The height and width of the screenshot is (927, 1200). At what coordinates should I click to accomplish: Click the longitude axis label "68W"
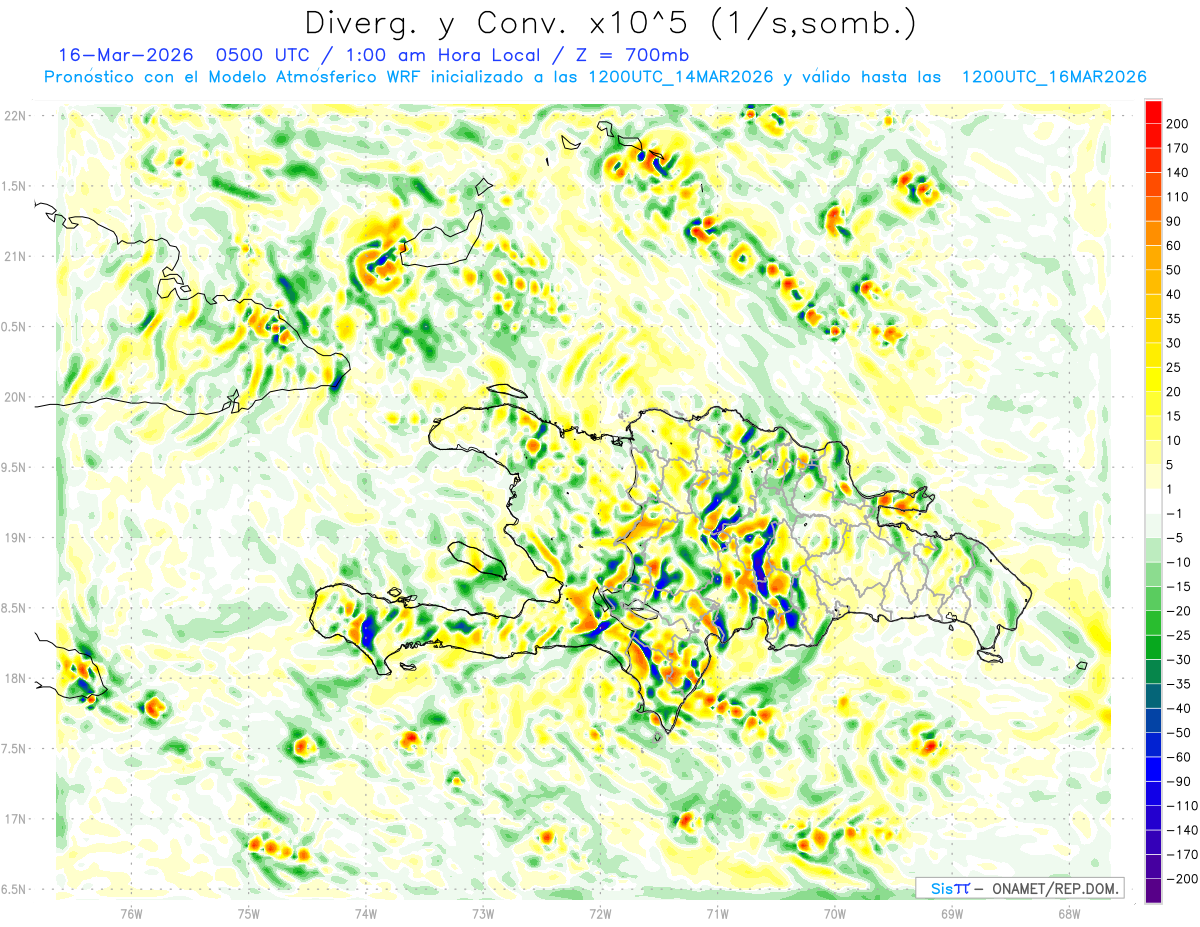[x=1069, y=912]
